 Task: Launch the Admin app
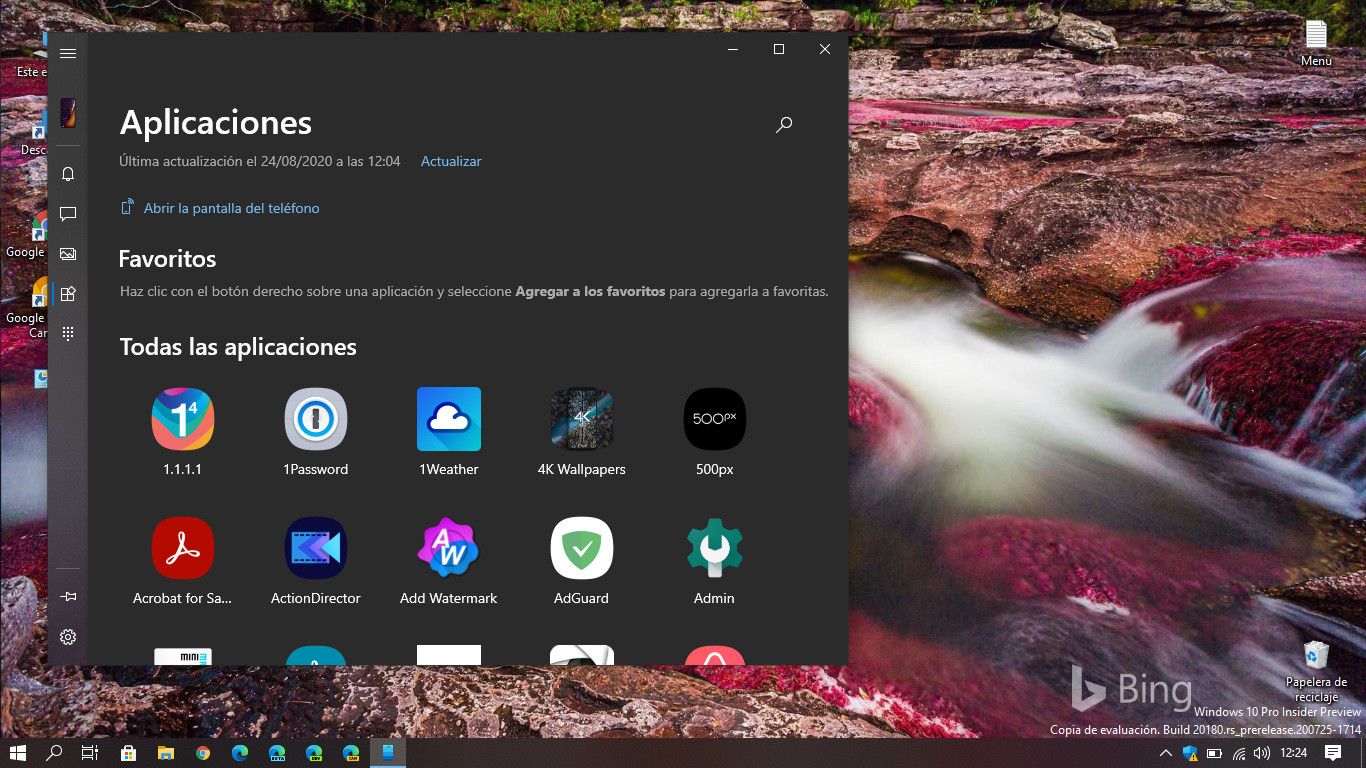pyautogui.click(x=714, y=561)
